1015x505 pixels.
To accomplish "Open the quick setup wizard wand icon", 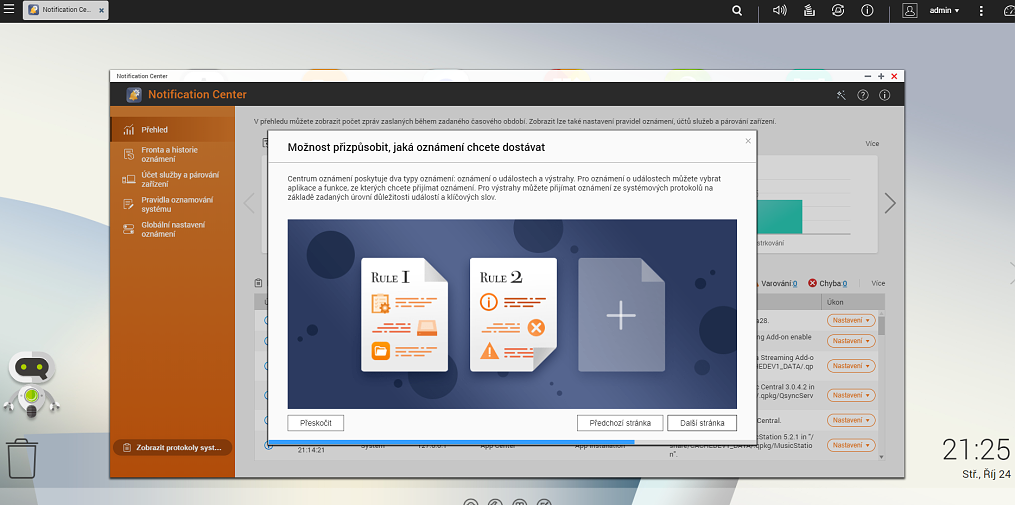I will pyautogui.click(x=841, y=95).
